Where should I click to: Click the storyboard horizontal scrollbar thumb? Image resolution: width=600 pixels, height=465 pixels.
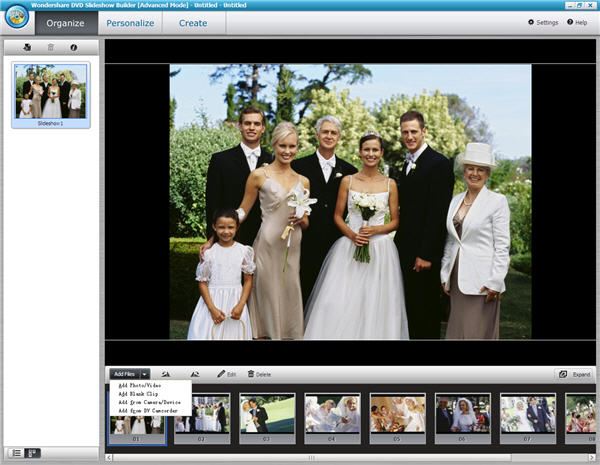312,458
